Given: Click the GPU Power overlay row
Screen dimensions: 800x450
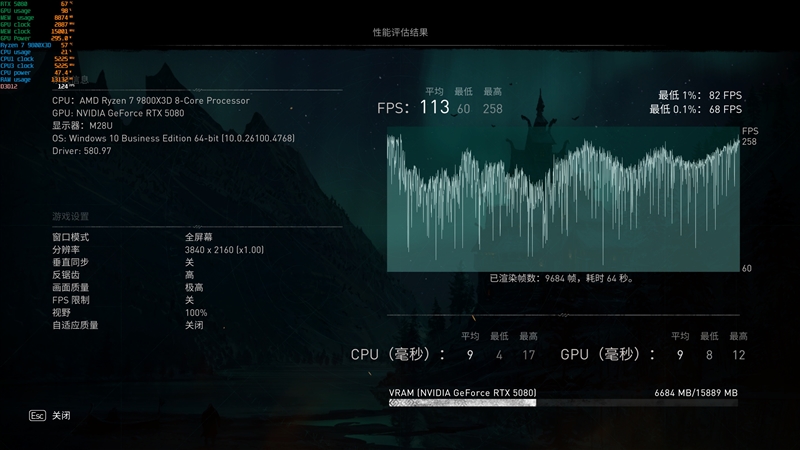Looking at the screenshot, I should pos(36,38).
